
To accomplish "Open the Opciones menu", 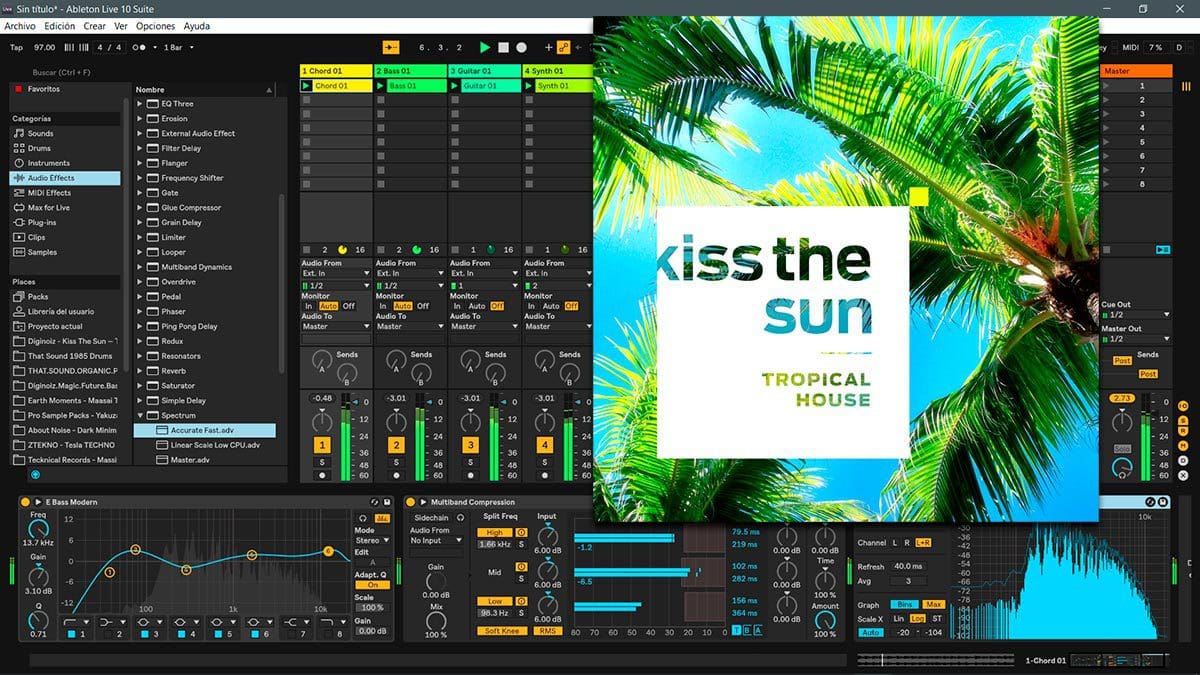I will click(x=155, y=26).
